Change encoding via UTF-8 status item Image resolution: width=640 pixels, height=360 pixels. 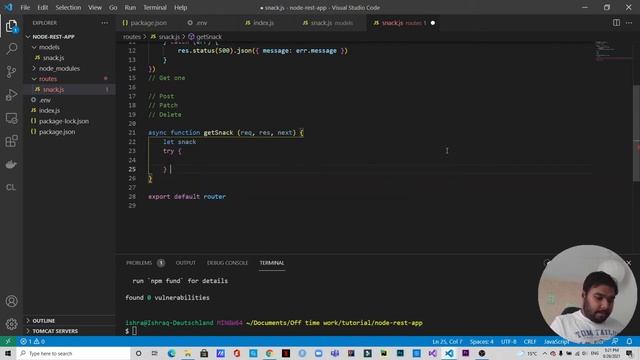coord(509,341)
